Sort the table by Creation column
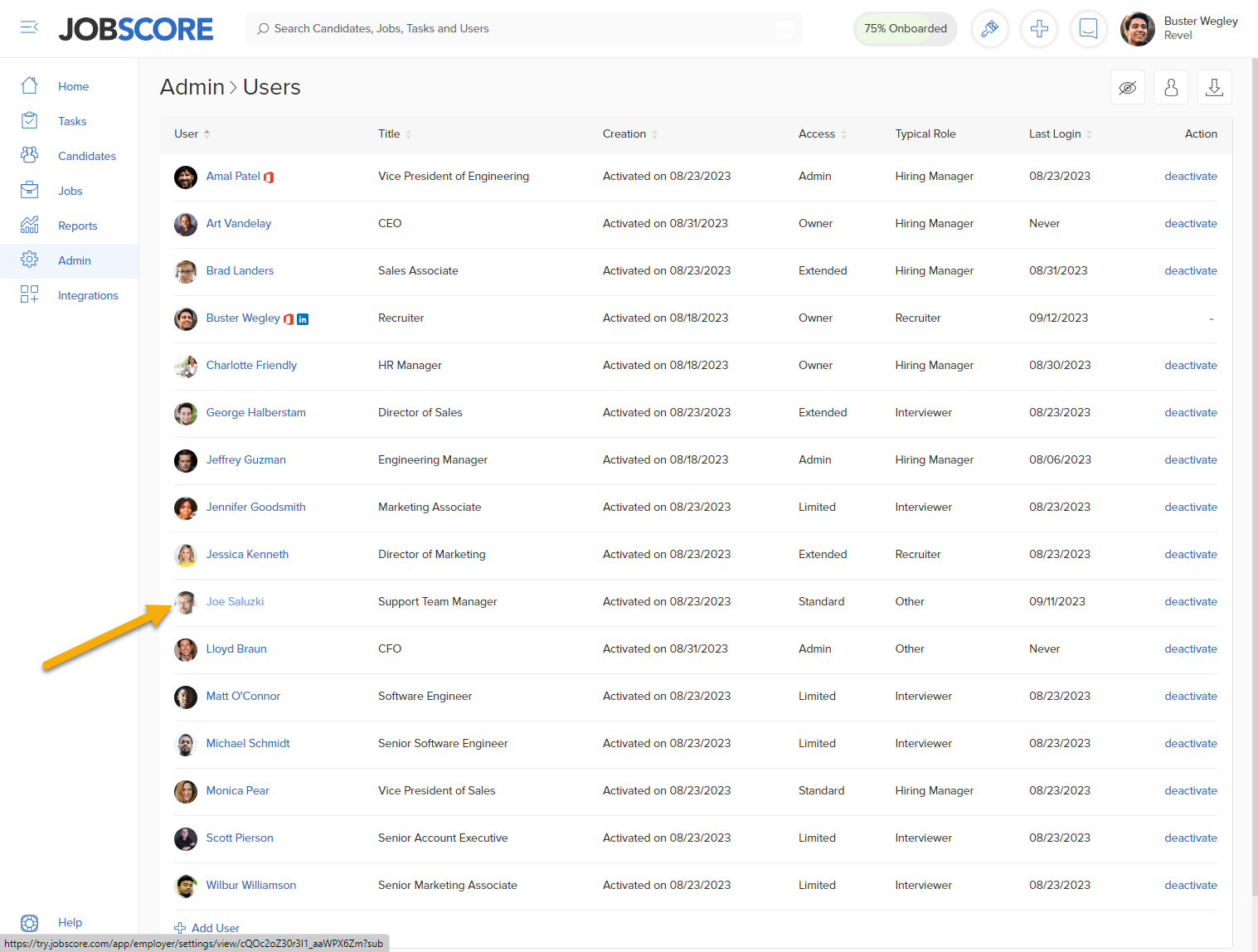This screenshot has width=1258, height=952. click(629, 134)
